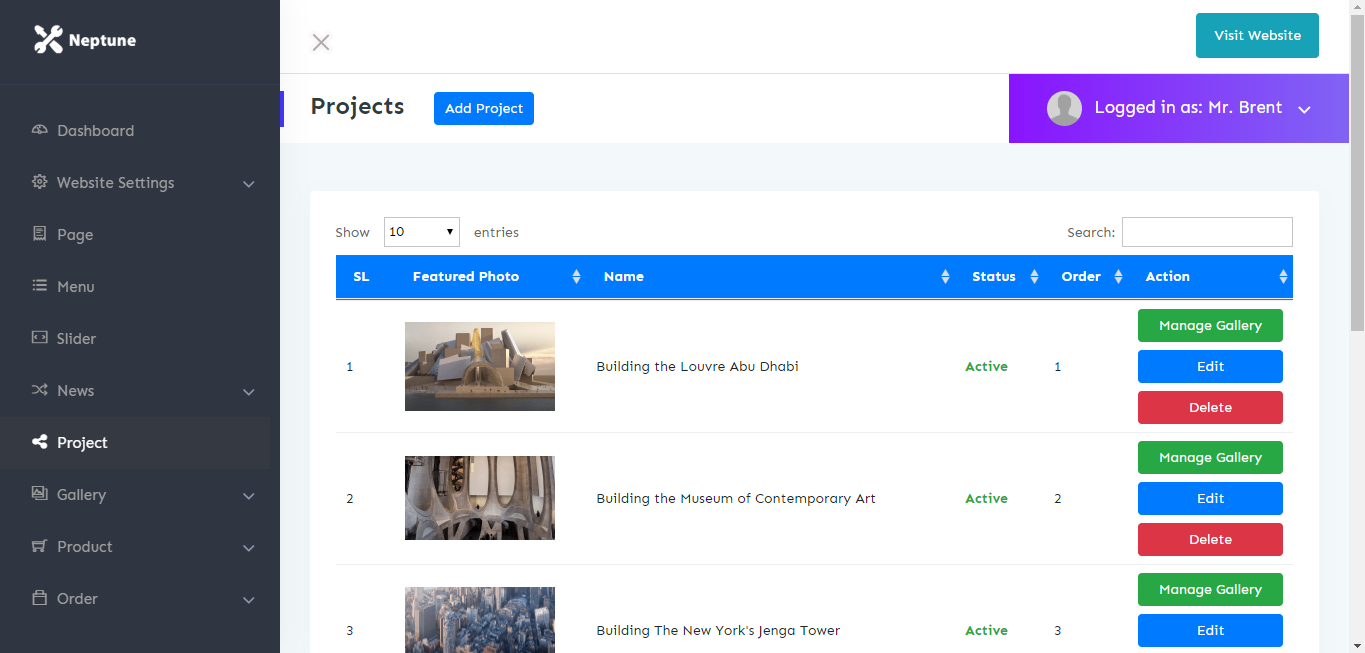Click the Product cart icon

pyautogui.click(x=40, y=546)
